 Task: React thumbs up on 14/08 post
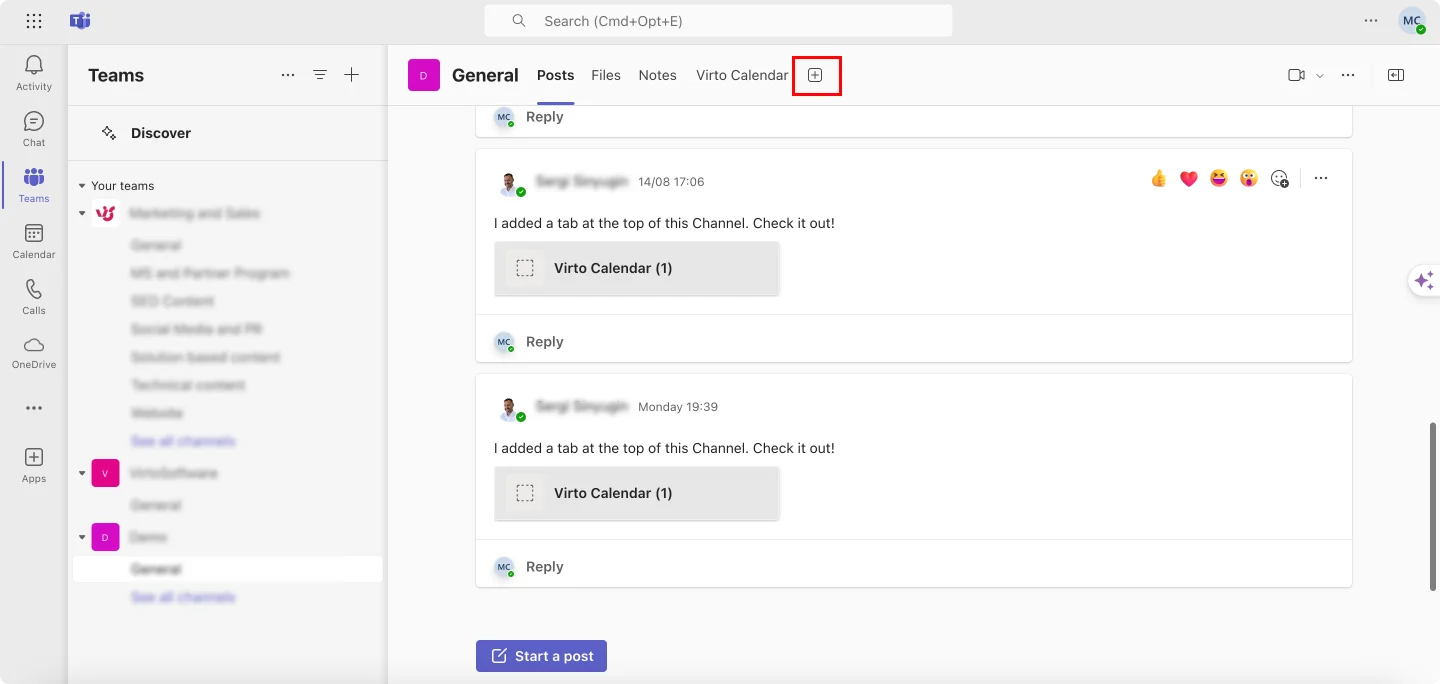1159,178
